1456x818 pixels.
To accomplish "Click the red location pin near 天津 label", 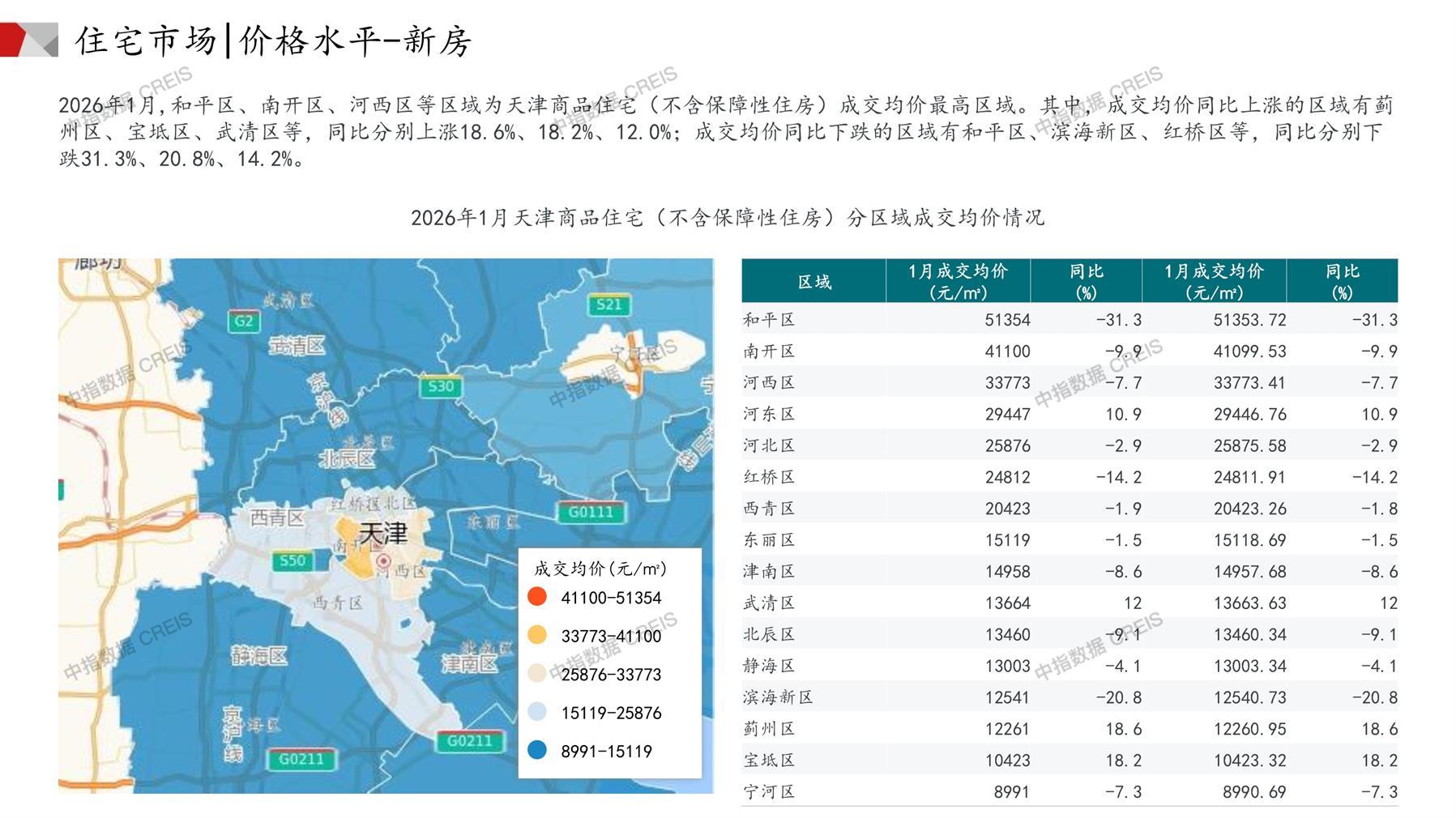I will point(384,561).
